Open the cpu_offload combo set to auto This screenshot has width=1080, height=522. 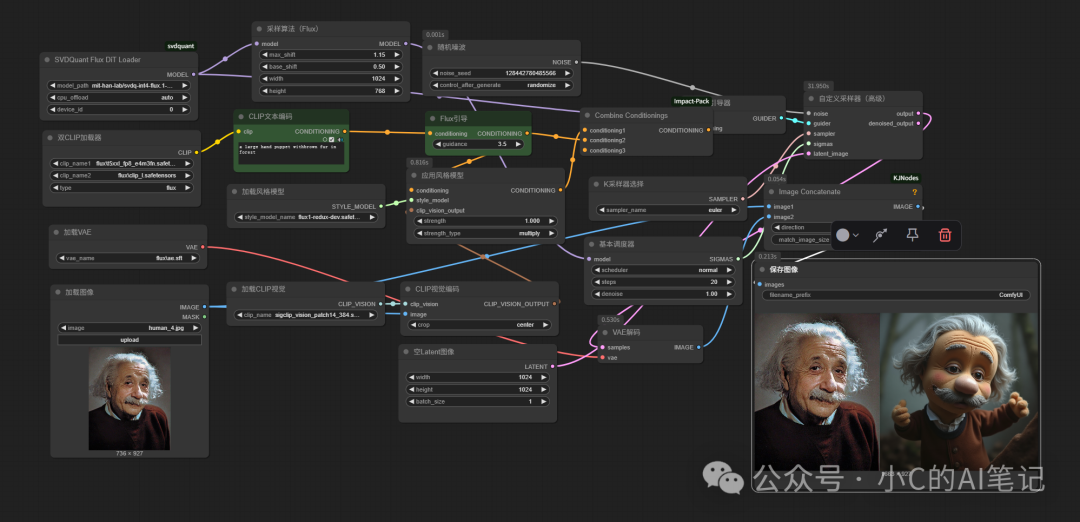coord(119,98)
